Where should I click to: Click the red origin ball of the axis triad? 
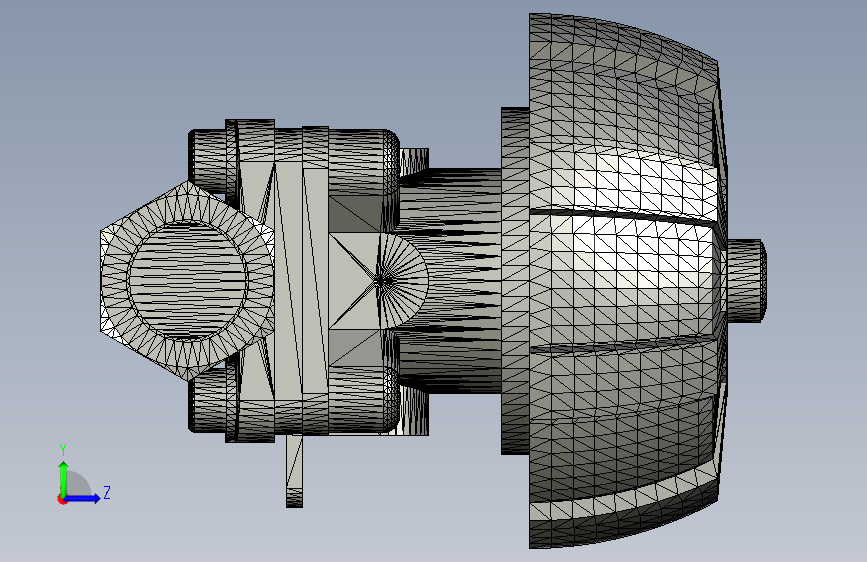coord(62,499)
